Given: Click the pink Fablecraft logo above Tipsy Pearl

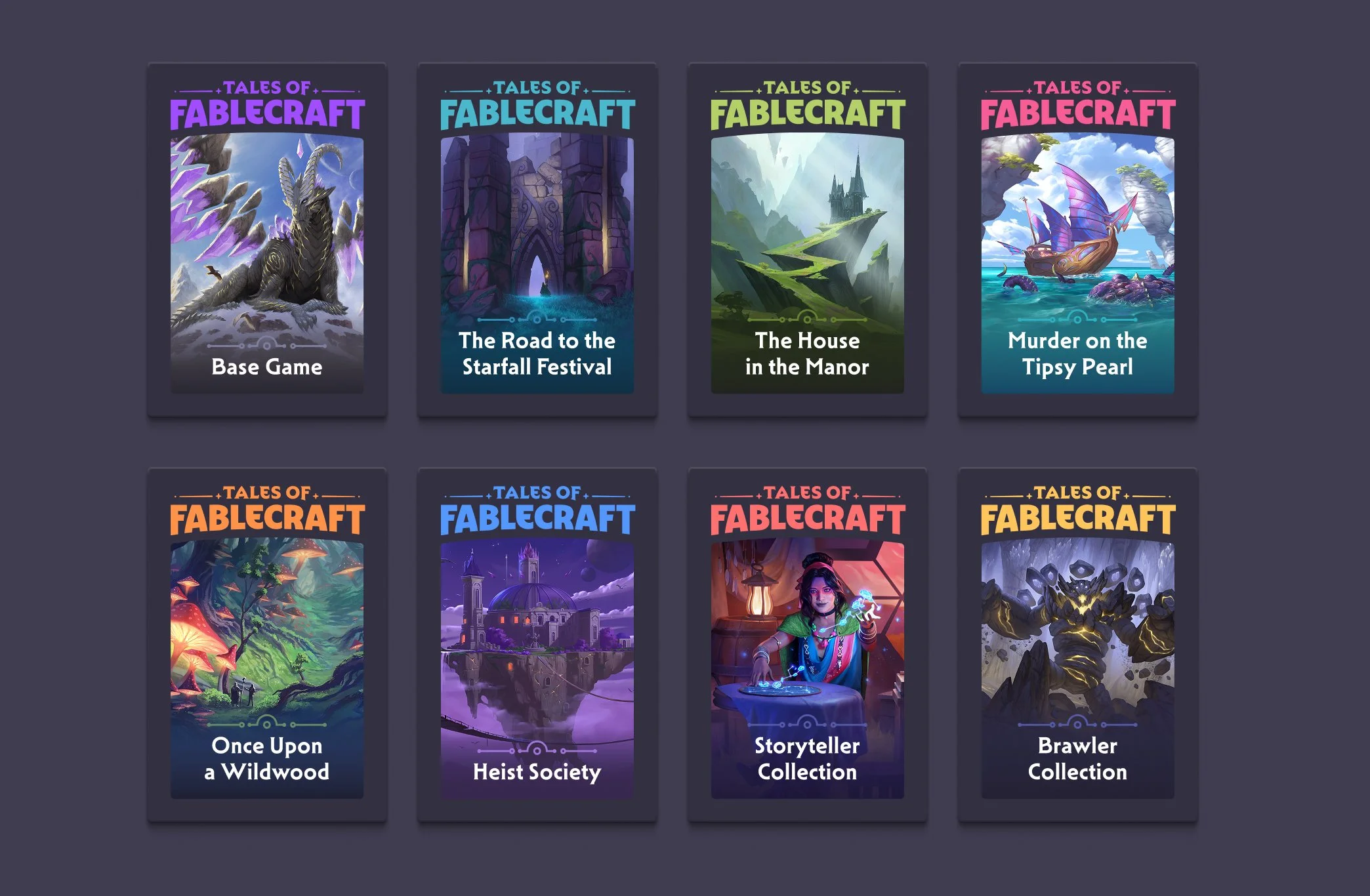Looking at the screenshot, I should 1078,106.
